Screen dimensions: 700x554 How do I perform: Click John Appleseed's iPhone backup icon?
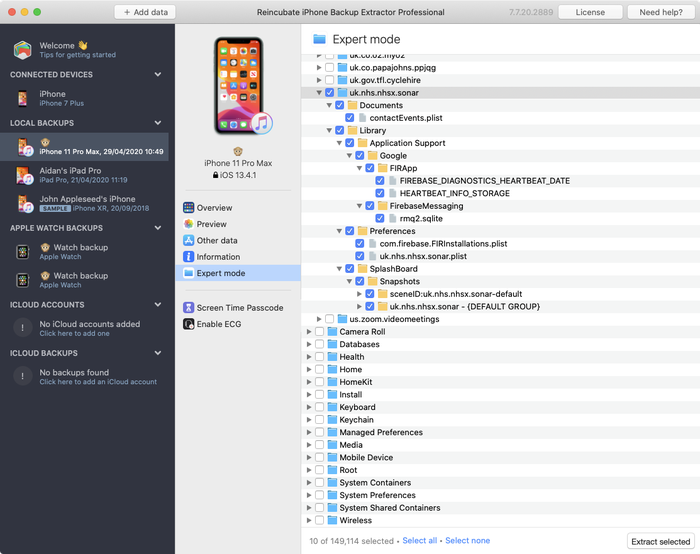[25, 204]
